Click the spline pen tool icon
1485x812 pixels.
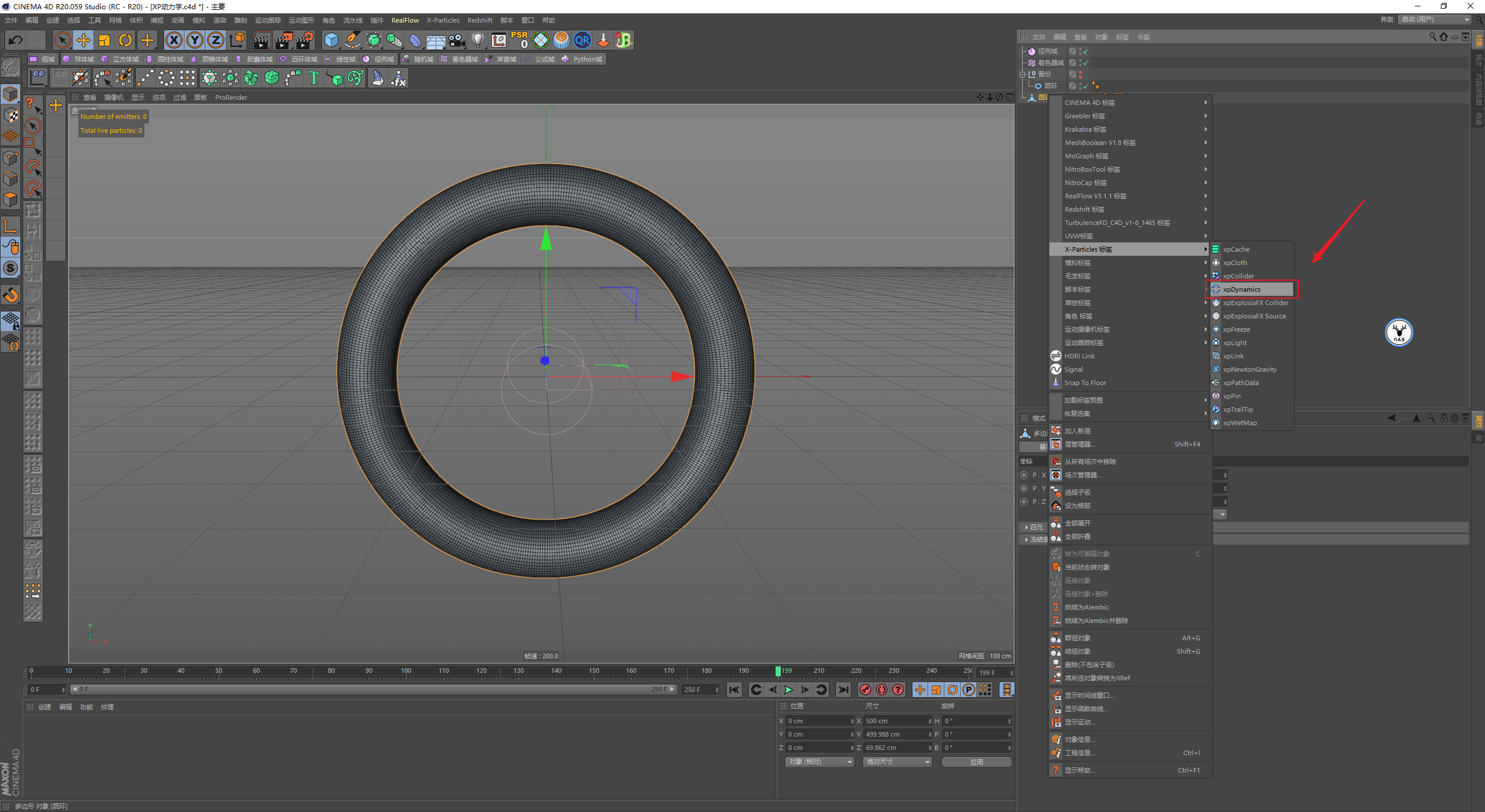[352, 40]
